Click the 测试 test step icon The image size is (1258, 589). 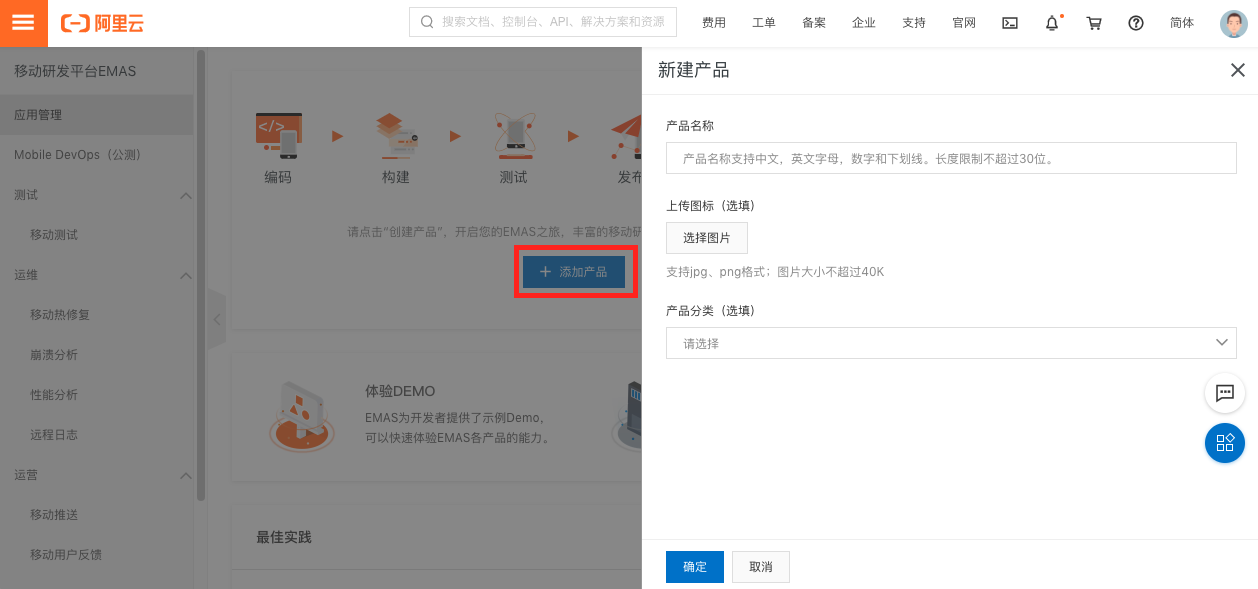coord(514,136)
